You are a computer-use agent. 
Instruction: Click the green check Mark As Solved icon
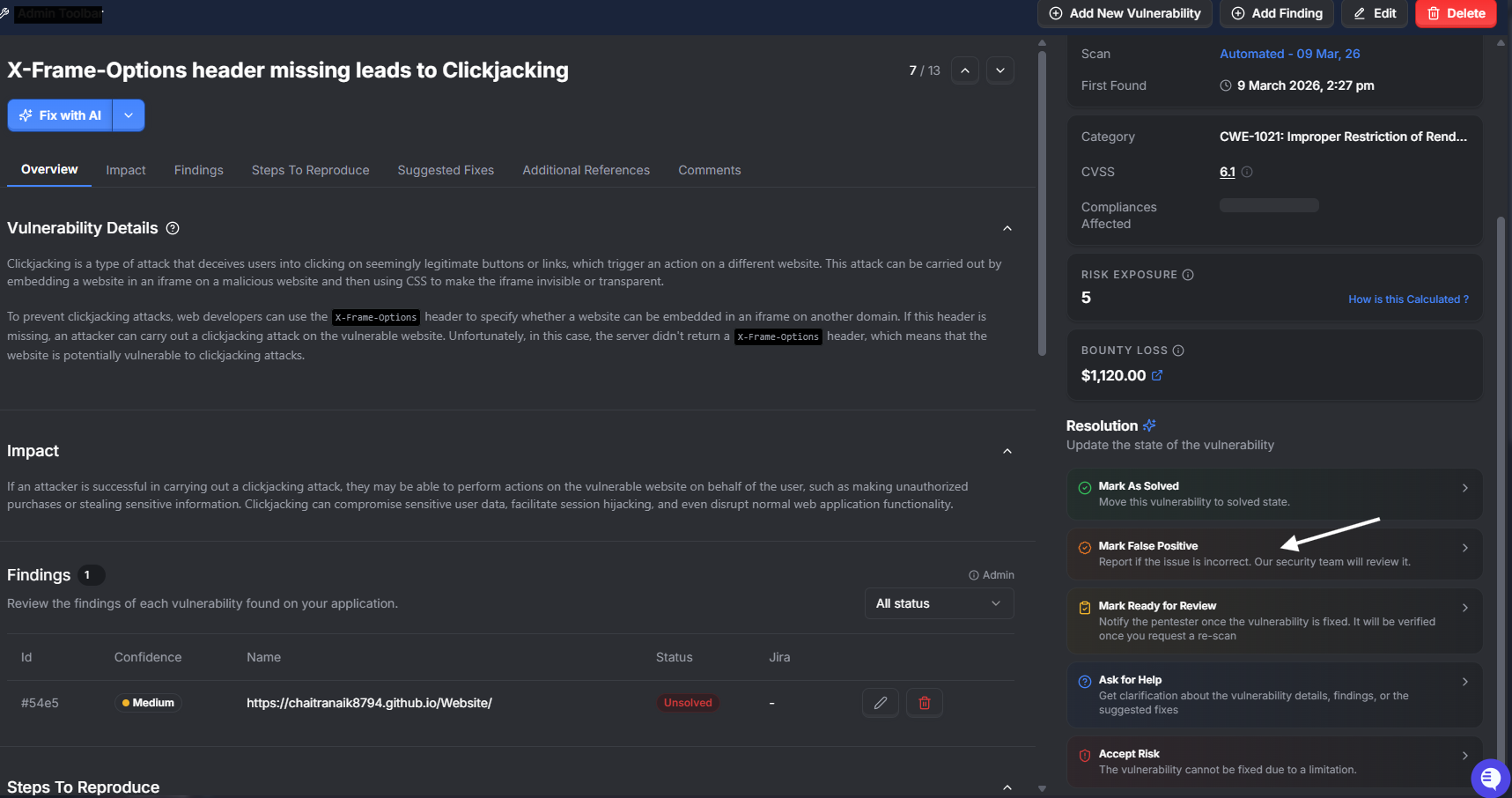point(1085,488)
